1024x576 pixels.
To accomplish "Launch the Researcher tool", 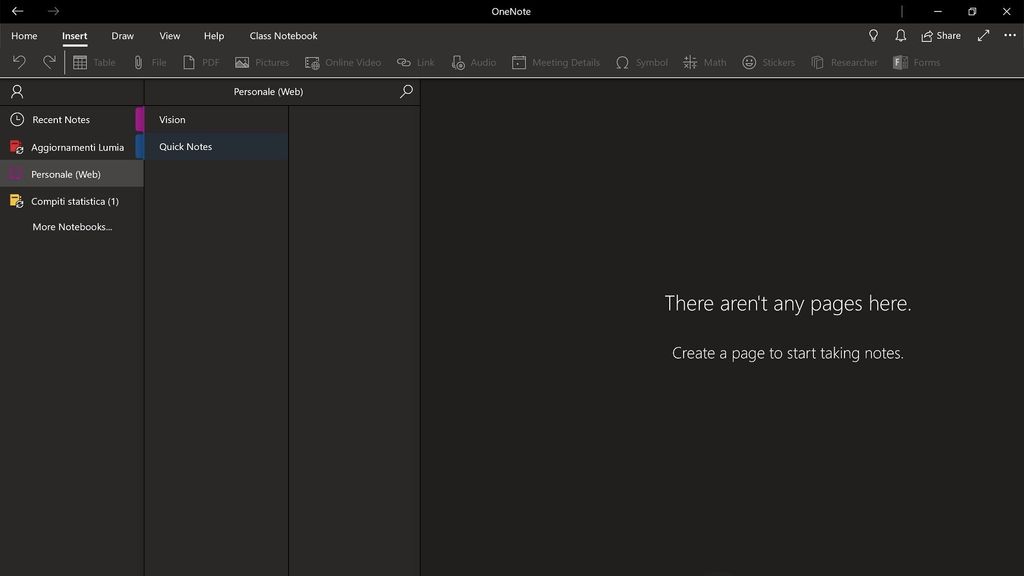I will tap(844, 61).
